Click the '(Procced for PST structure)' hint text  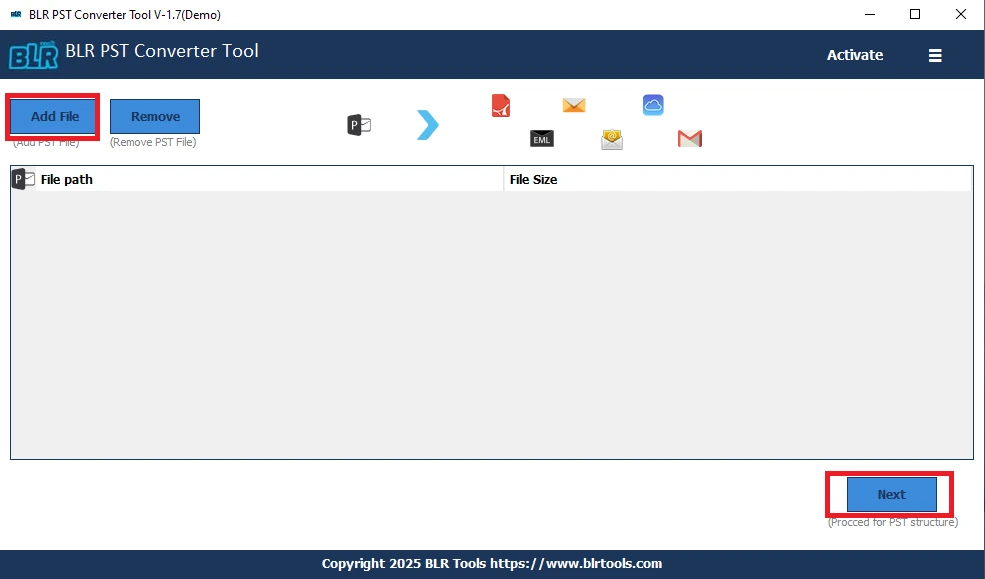pos(893,522)
